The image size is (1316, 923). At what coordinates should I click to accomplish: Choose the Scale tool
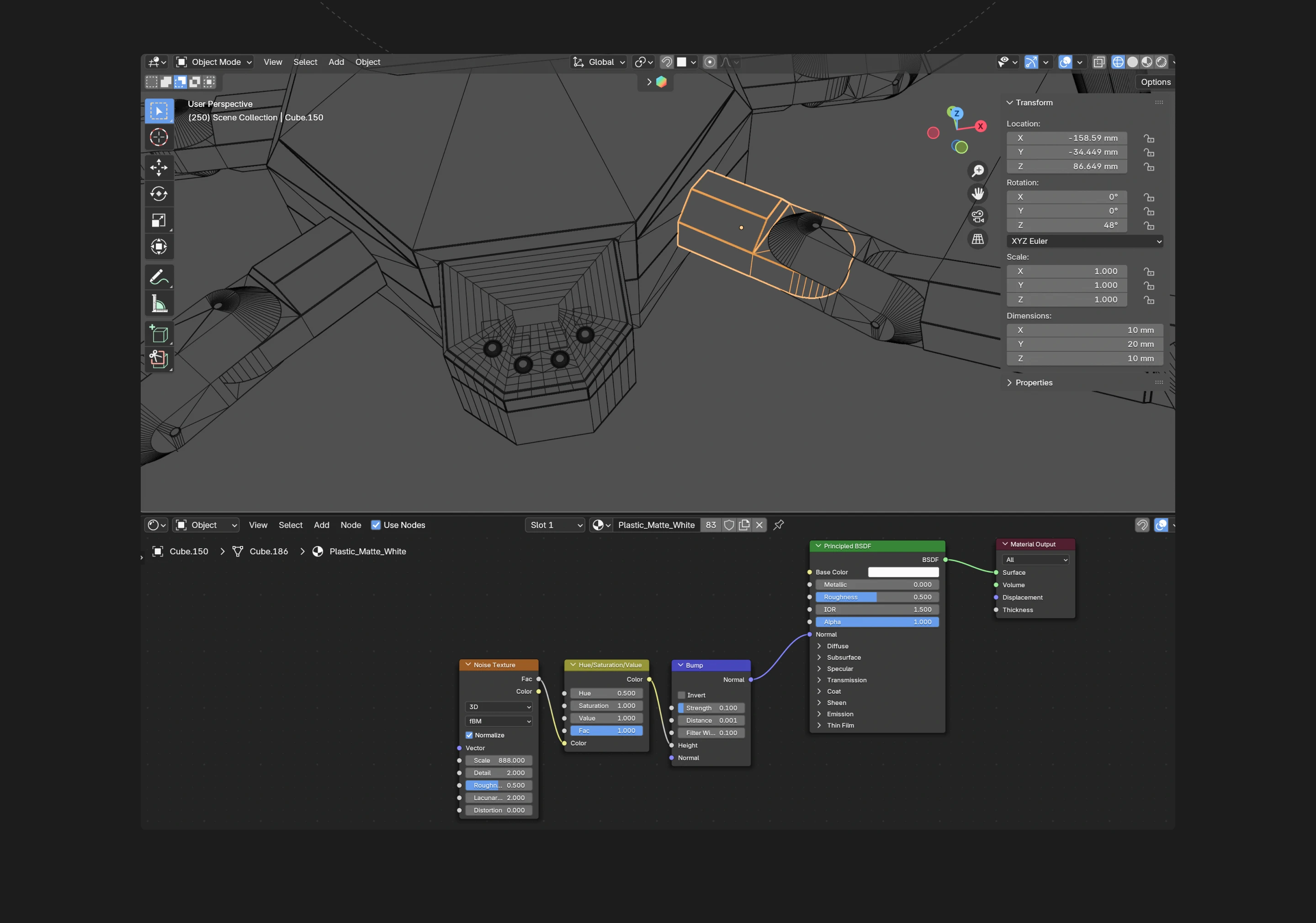(159, 220)
